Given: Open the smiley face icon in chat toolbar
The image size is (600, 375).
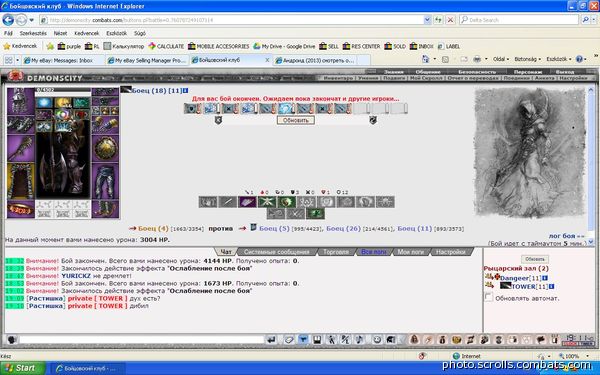Looking at the screenshot, I should [x=377, y=339].
